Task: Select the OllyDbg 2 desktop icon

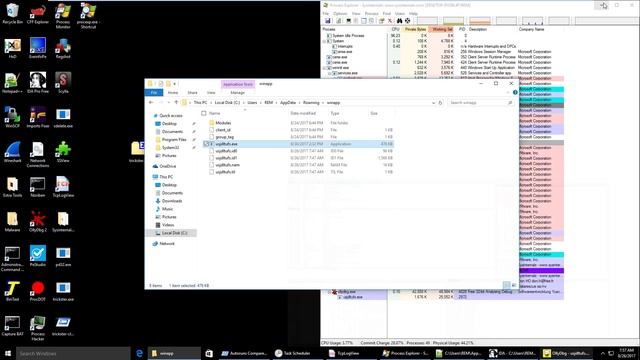Action: point(38,222)
